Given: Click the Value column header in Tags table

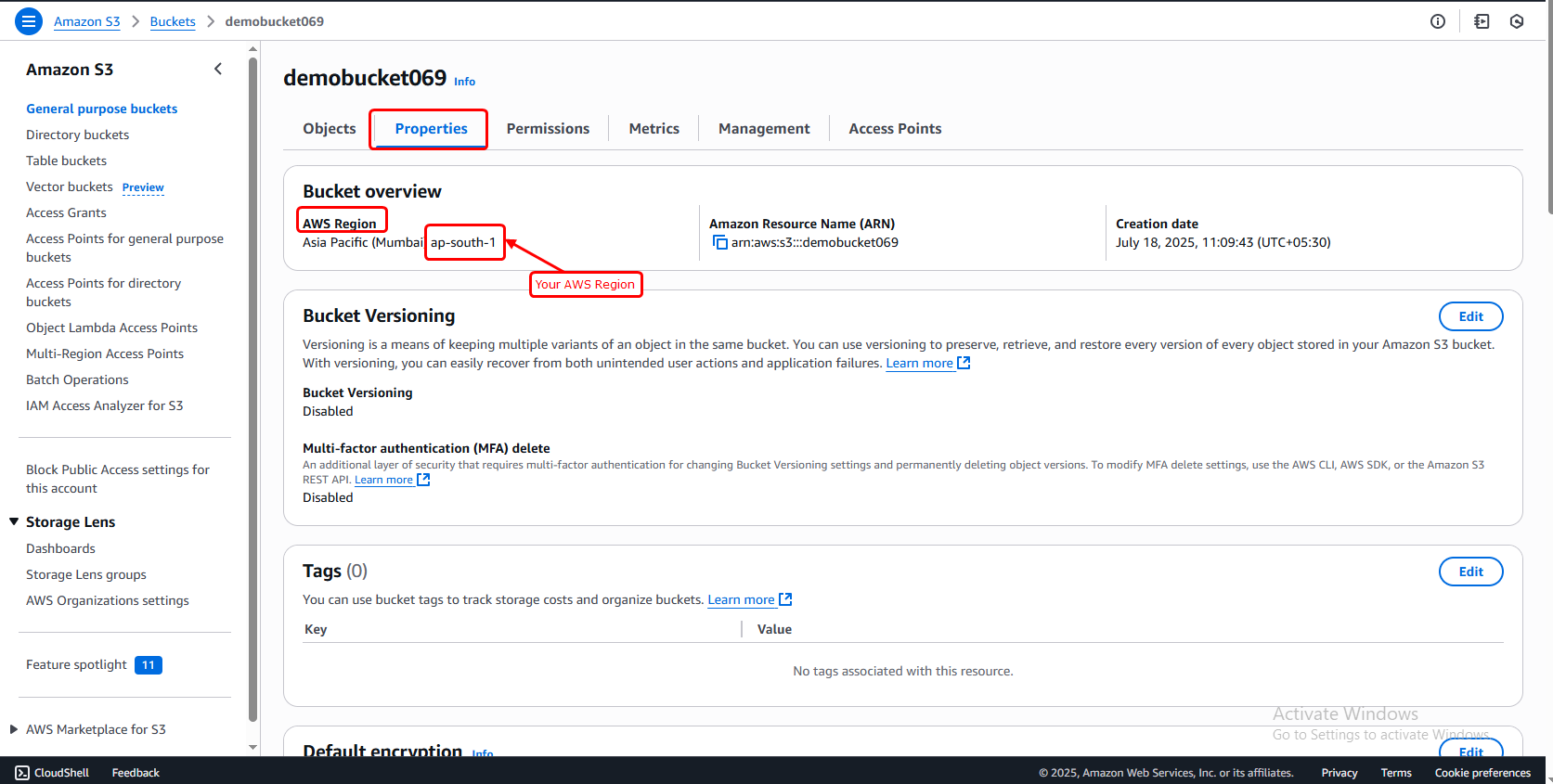Looking at the screenshot, I should (x=774, y=629).
